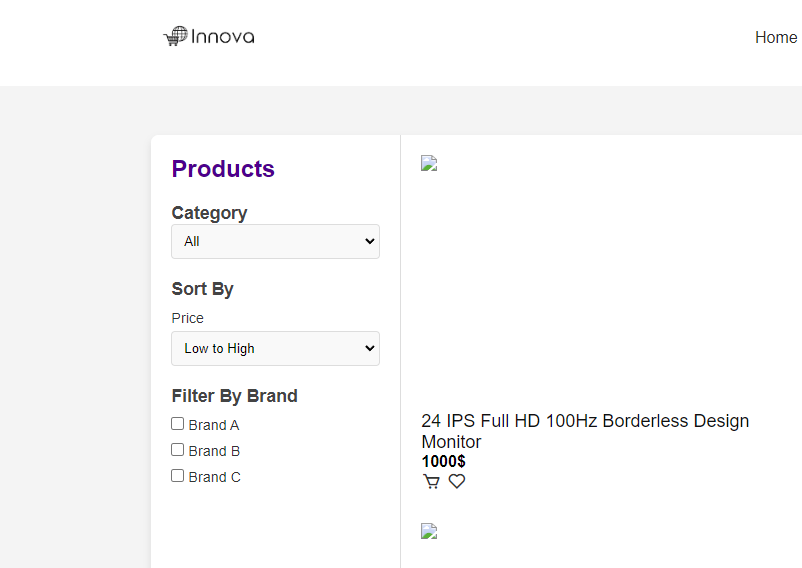
Task: Enable the Brand C brand filter
Action: [178, 476]
